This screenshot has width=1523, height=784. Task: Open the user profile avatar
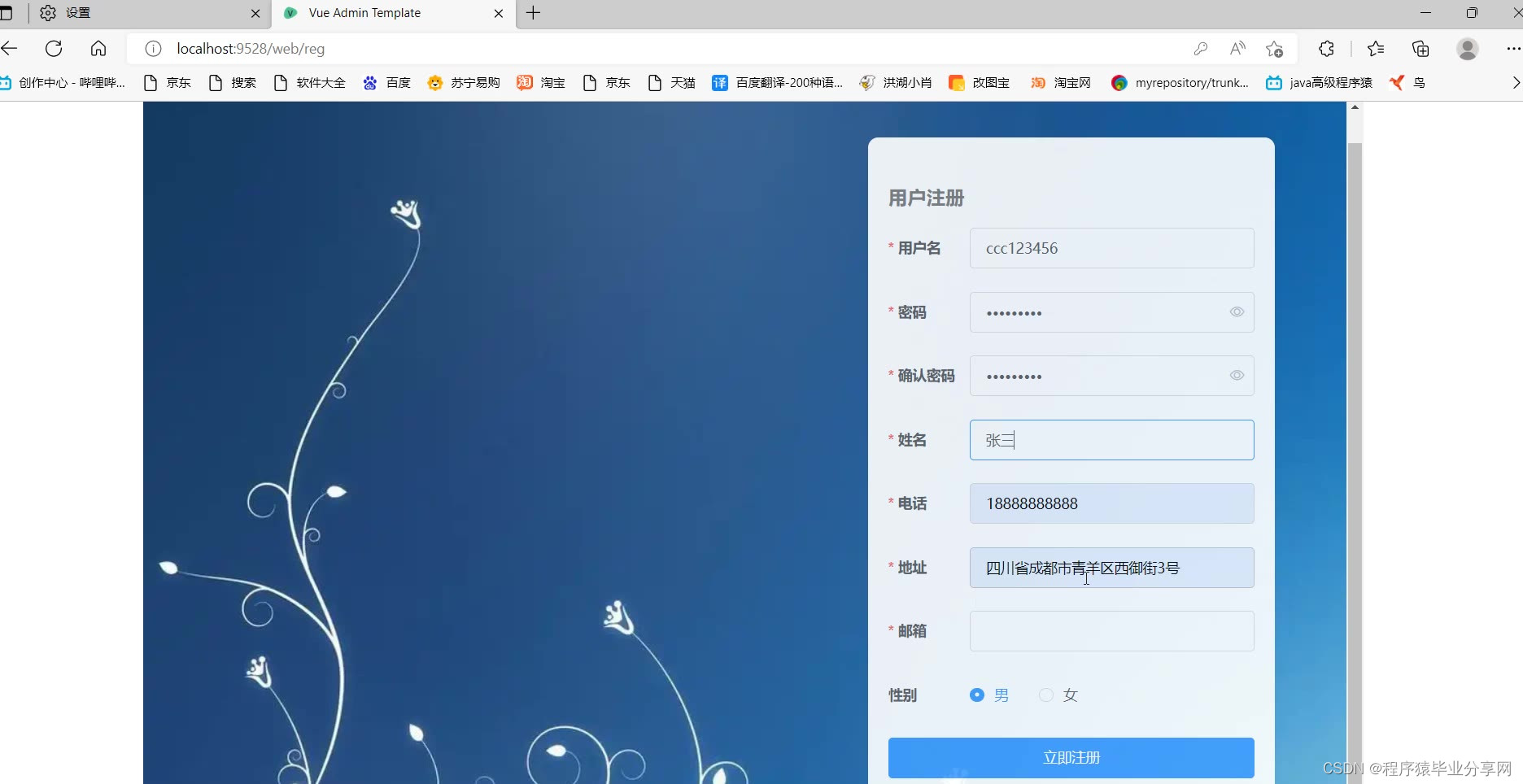1468,49
